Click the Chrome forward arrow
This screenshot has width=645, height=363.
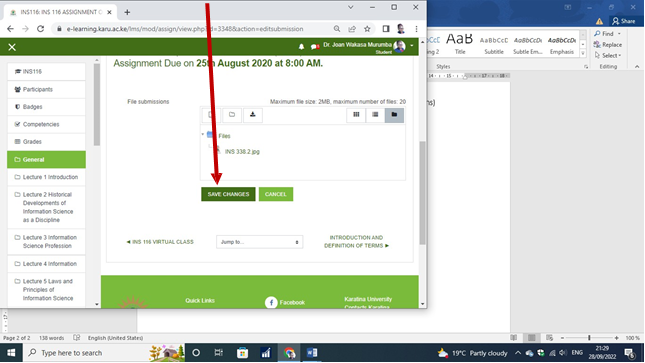pyautogui.click(x=25, y=29)
